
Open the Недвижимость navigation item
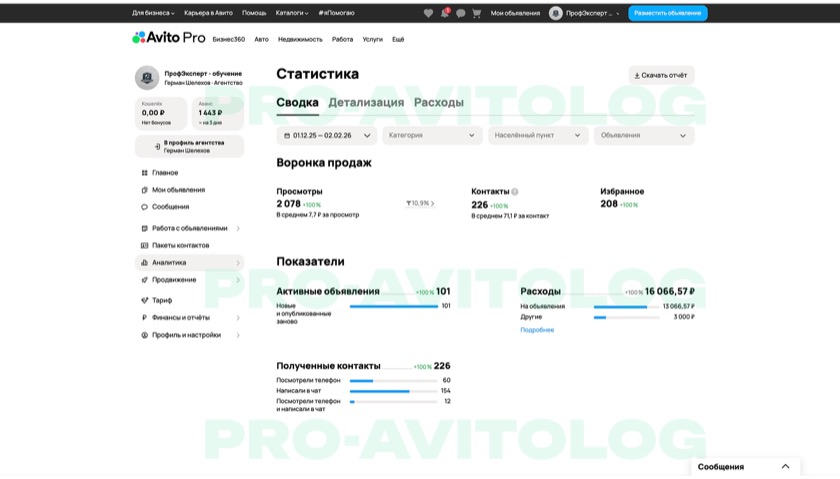pos(300,39)
